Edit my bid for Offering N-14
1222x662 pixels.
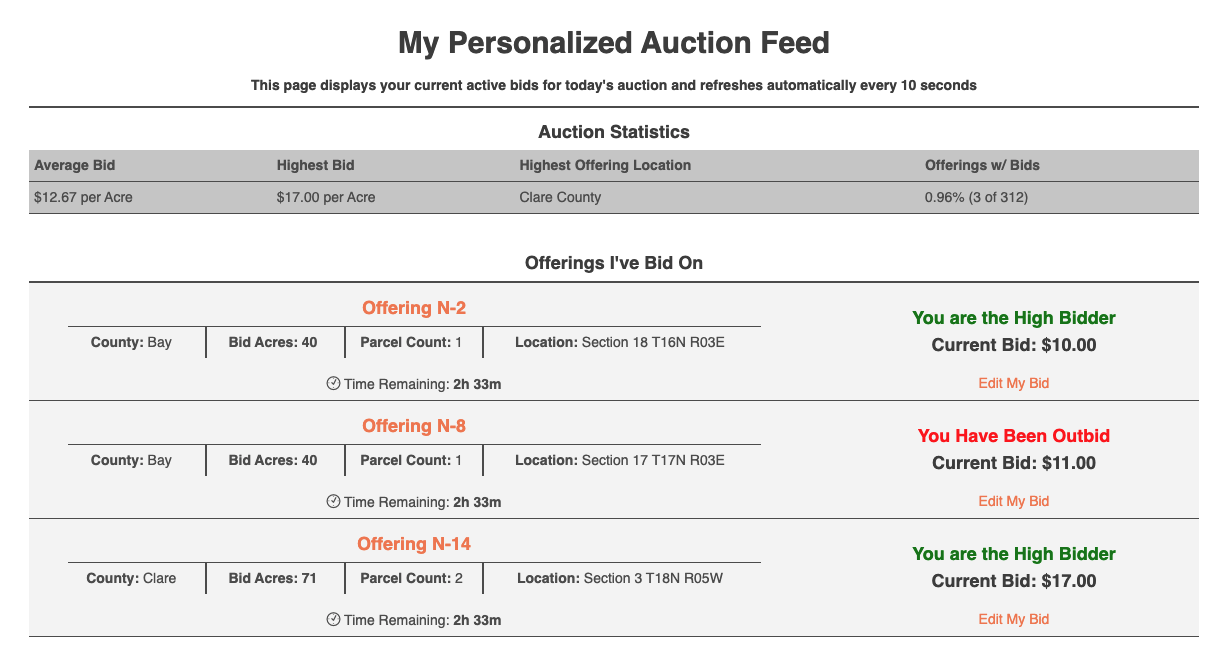pyautogui.click(x=1013, y=619)
